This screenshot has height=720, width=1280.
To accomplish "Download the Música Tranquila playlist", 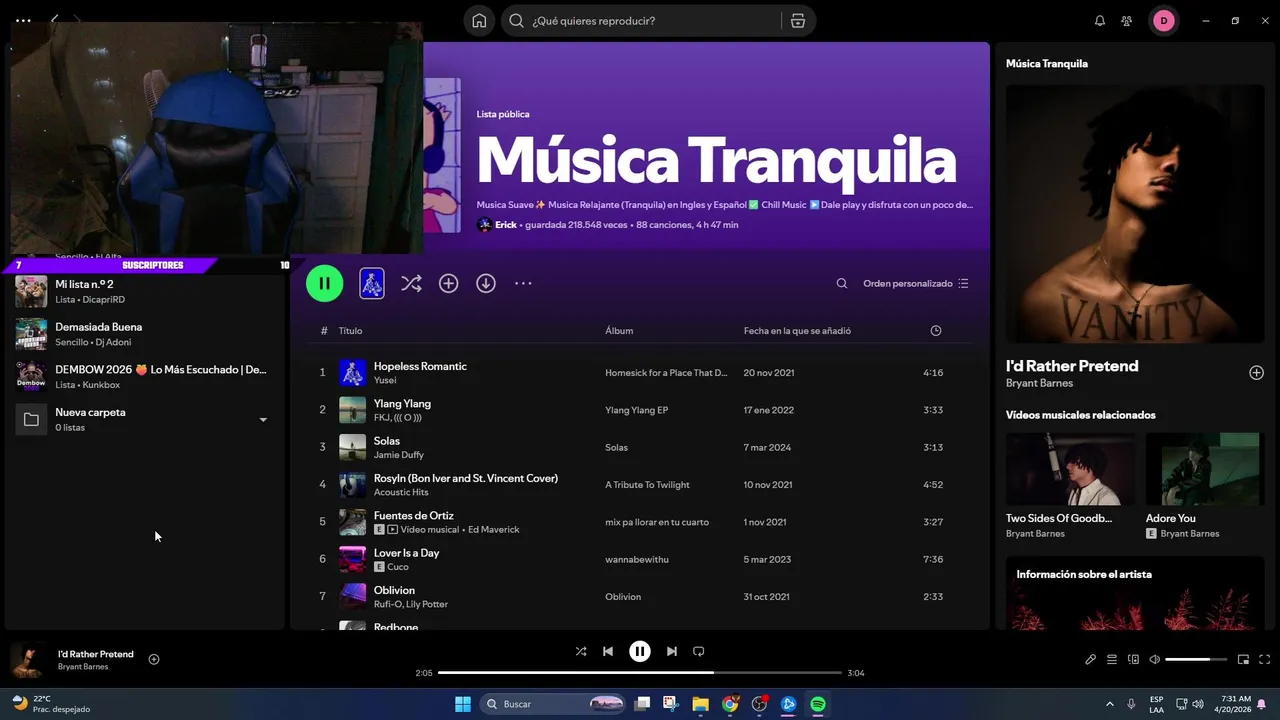I will pyautogui.click(x=486, y=284).
